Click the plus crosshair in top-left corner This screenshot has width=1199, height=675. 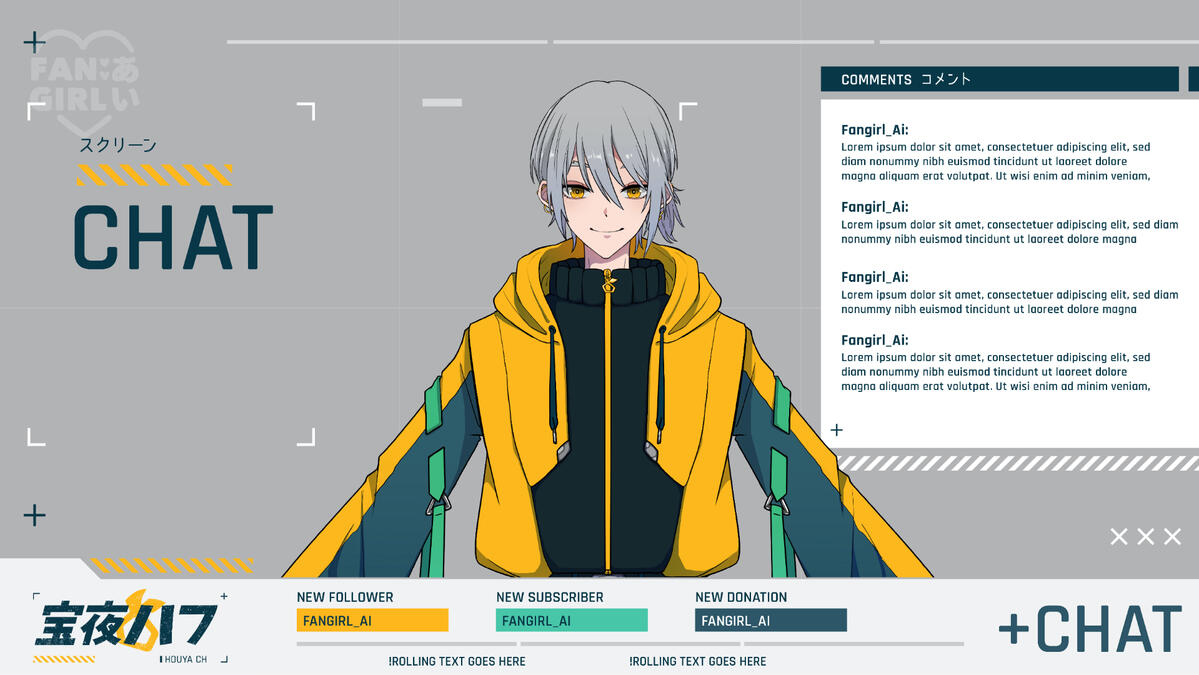[36, 42]
